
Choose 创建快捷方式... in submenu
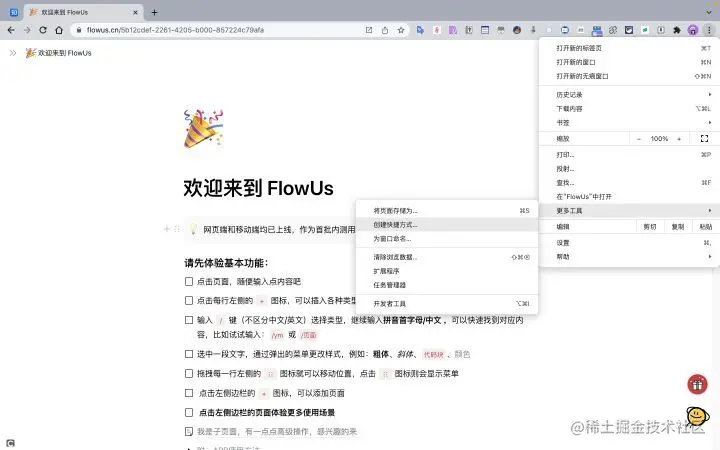(447, 225)
